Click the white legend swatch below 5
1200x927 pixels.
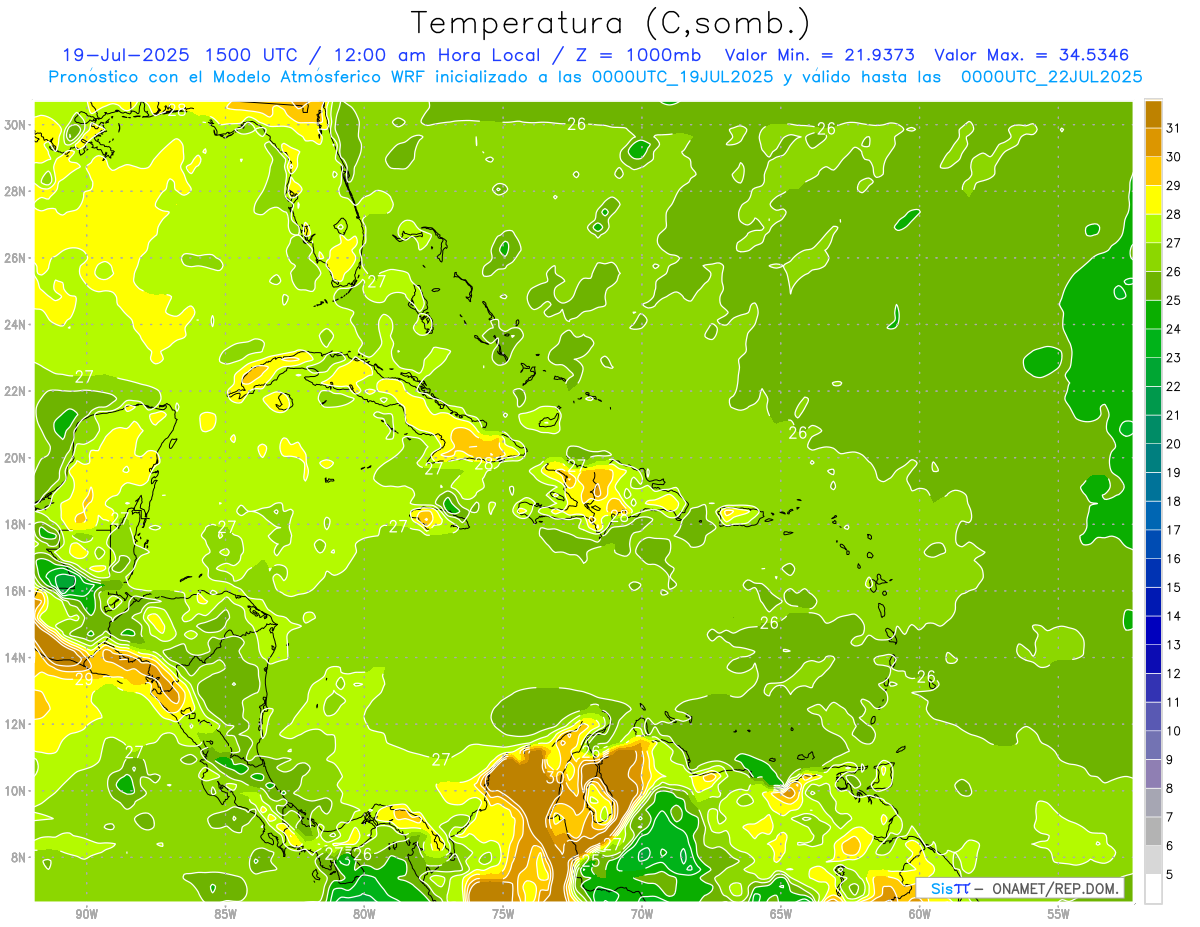click(1153, 889)
